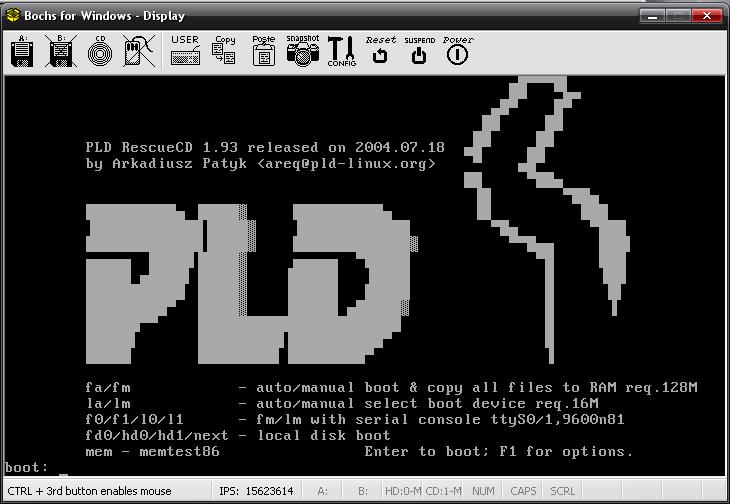
Task: Click the 'la/lm' boot option line
Action: (x=342, y=403)
